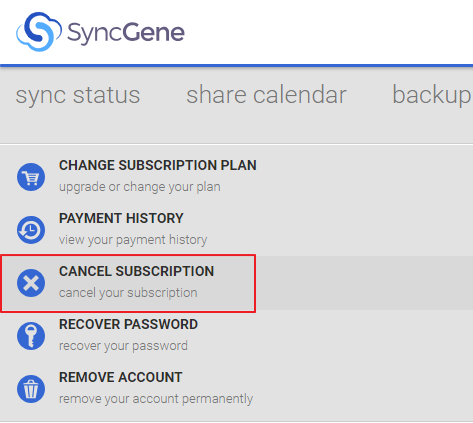The image size is (473, 423).
Task: Open the sync status tab
Action: click(x=78, y=95)
